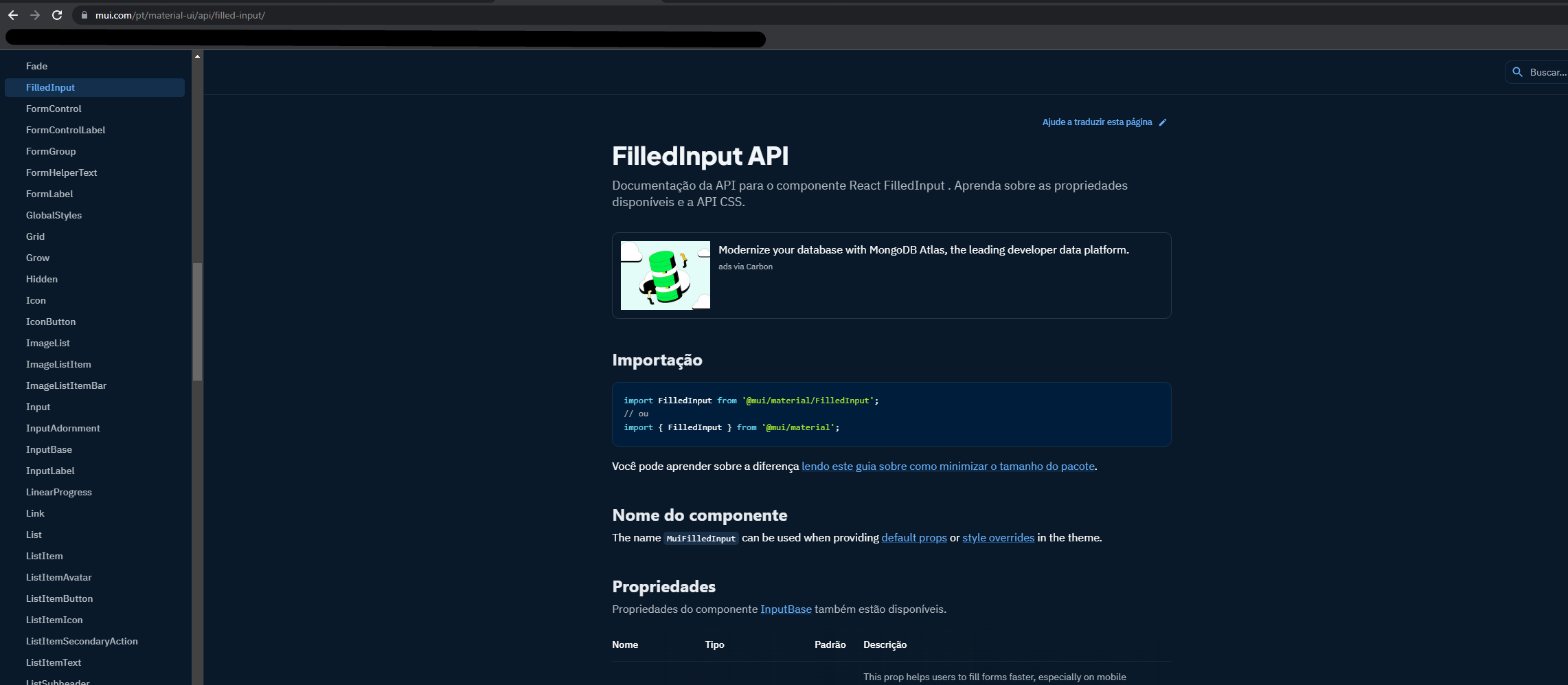Click the search magnifier icon
The height and width of the screenshot is (685, 1568).
click(x=1517, y=72)
